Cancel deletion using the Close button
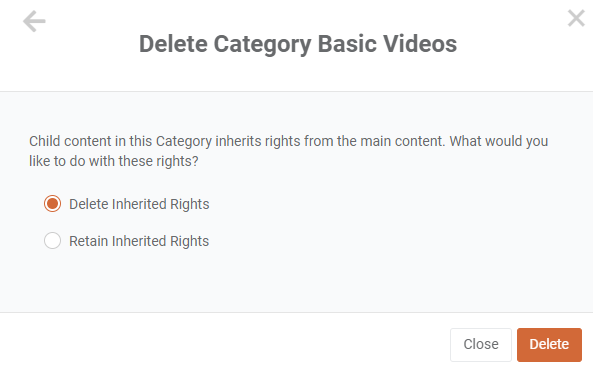 pos(481,345)
